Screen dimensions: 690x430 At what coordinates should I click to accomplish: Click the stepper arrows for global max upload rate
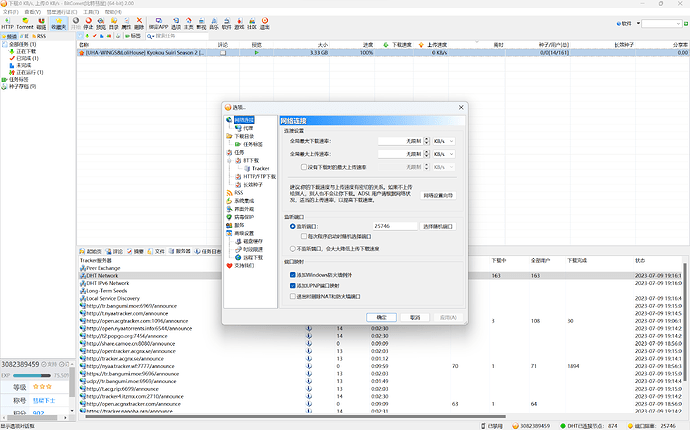point(426,154)
